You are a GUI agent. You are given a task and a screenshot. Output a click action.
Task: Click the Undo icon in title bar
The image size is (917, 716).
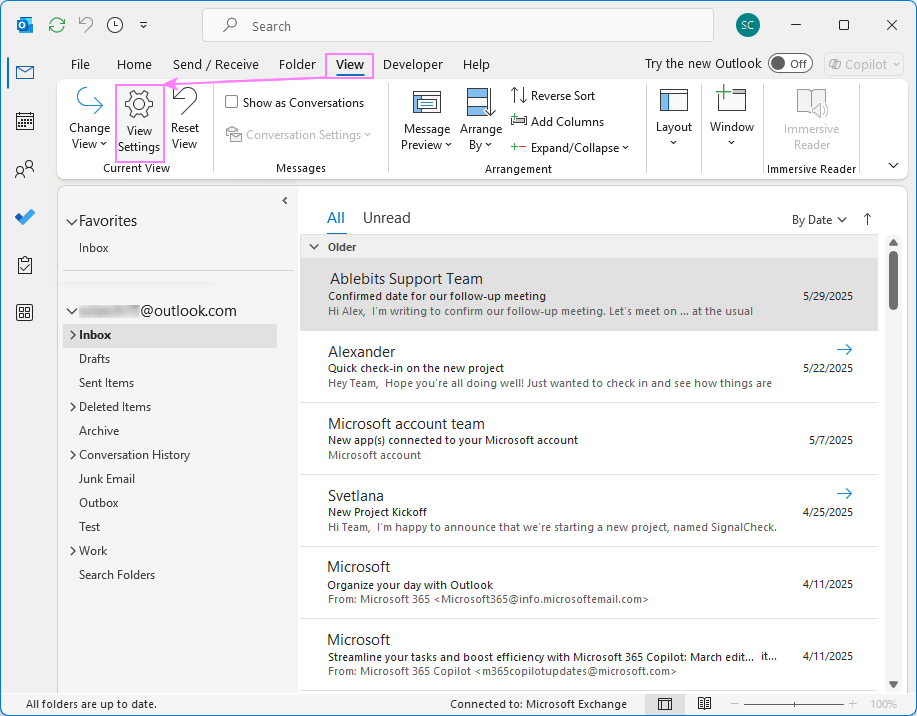click(86, 25)
